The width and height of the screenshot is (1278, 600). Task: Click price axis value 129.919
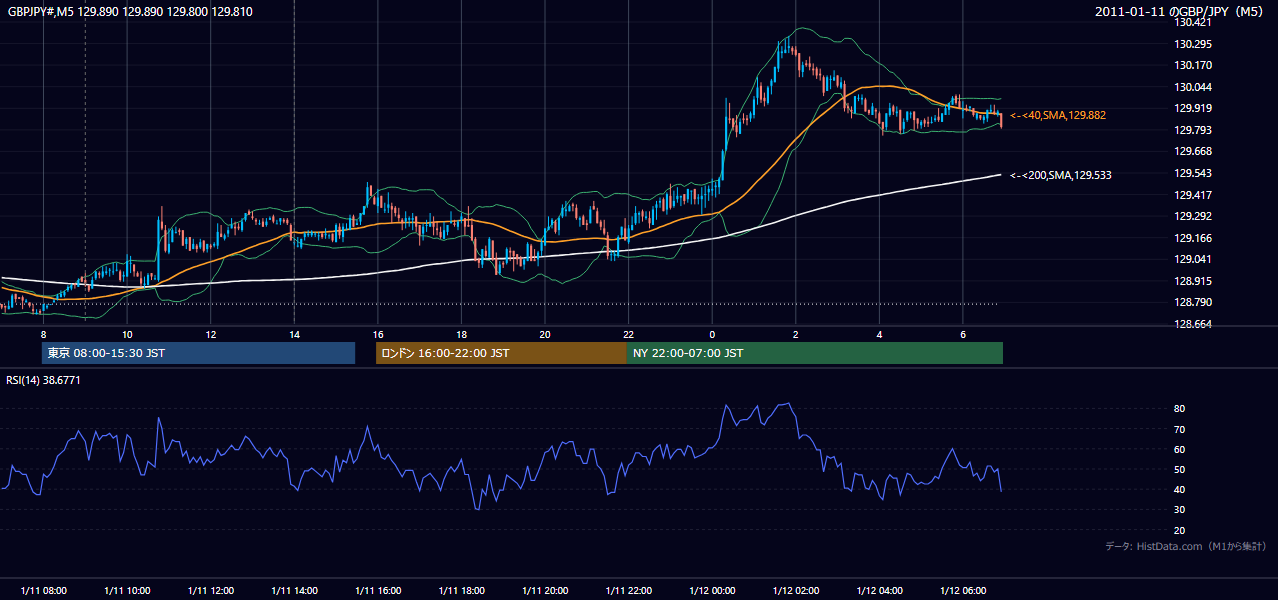click(1193, 108)
